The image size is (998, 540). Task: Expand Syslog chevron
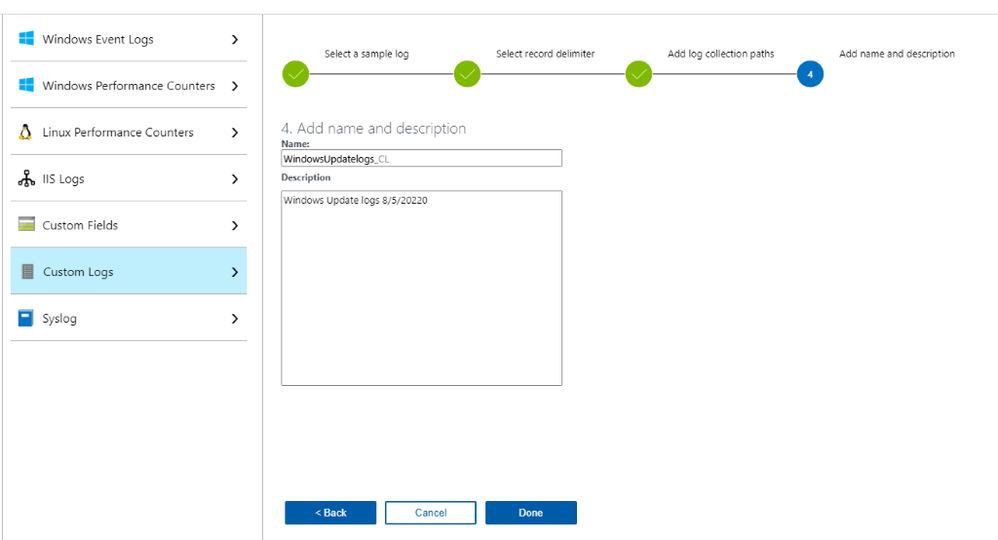235,318
